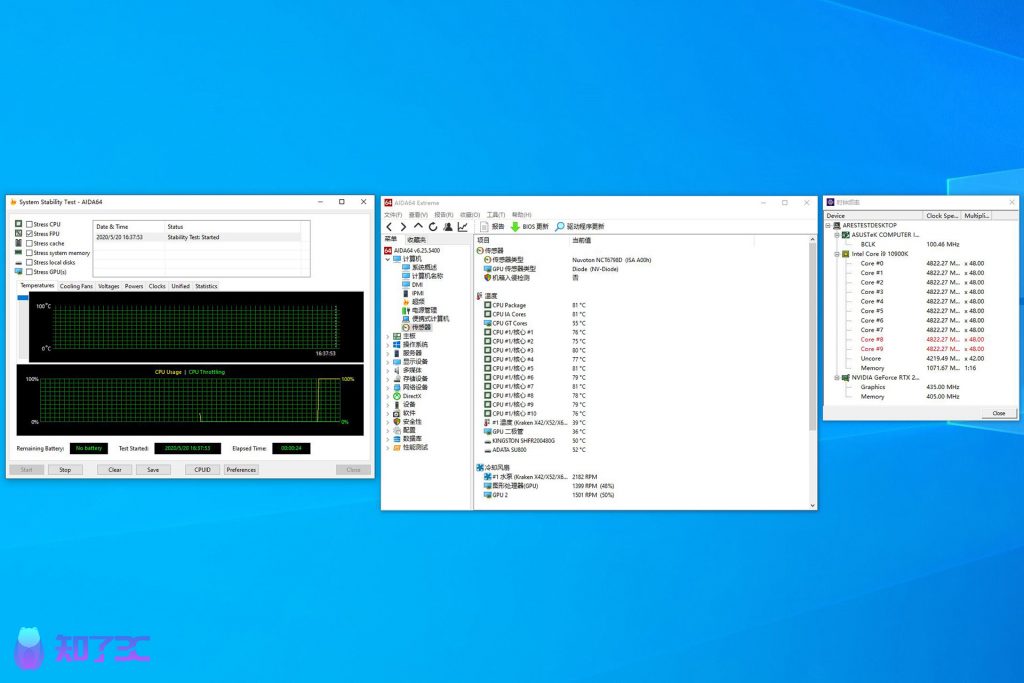
Task: Click the ADATA SU800 temperature row
Action: pos(535,450)
